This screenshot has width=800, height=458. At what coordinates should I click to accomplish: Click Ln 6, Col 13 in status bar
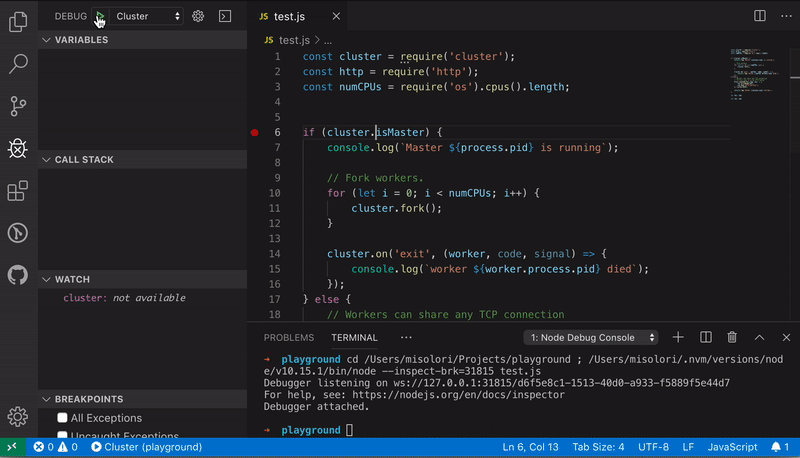[530, 447]
